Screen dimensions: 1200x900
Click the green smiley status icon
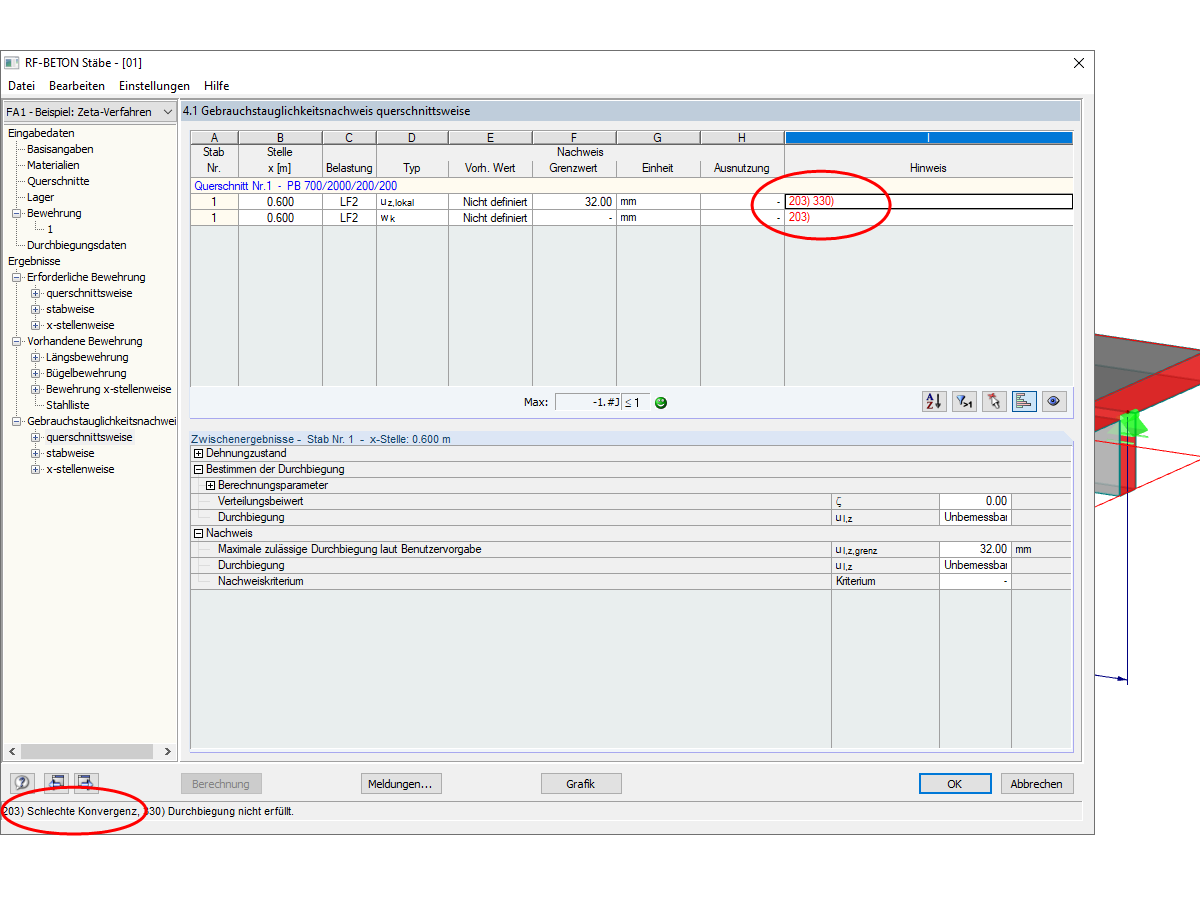click(x=660, y=402)
